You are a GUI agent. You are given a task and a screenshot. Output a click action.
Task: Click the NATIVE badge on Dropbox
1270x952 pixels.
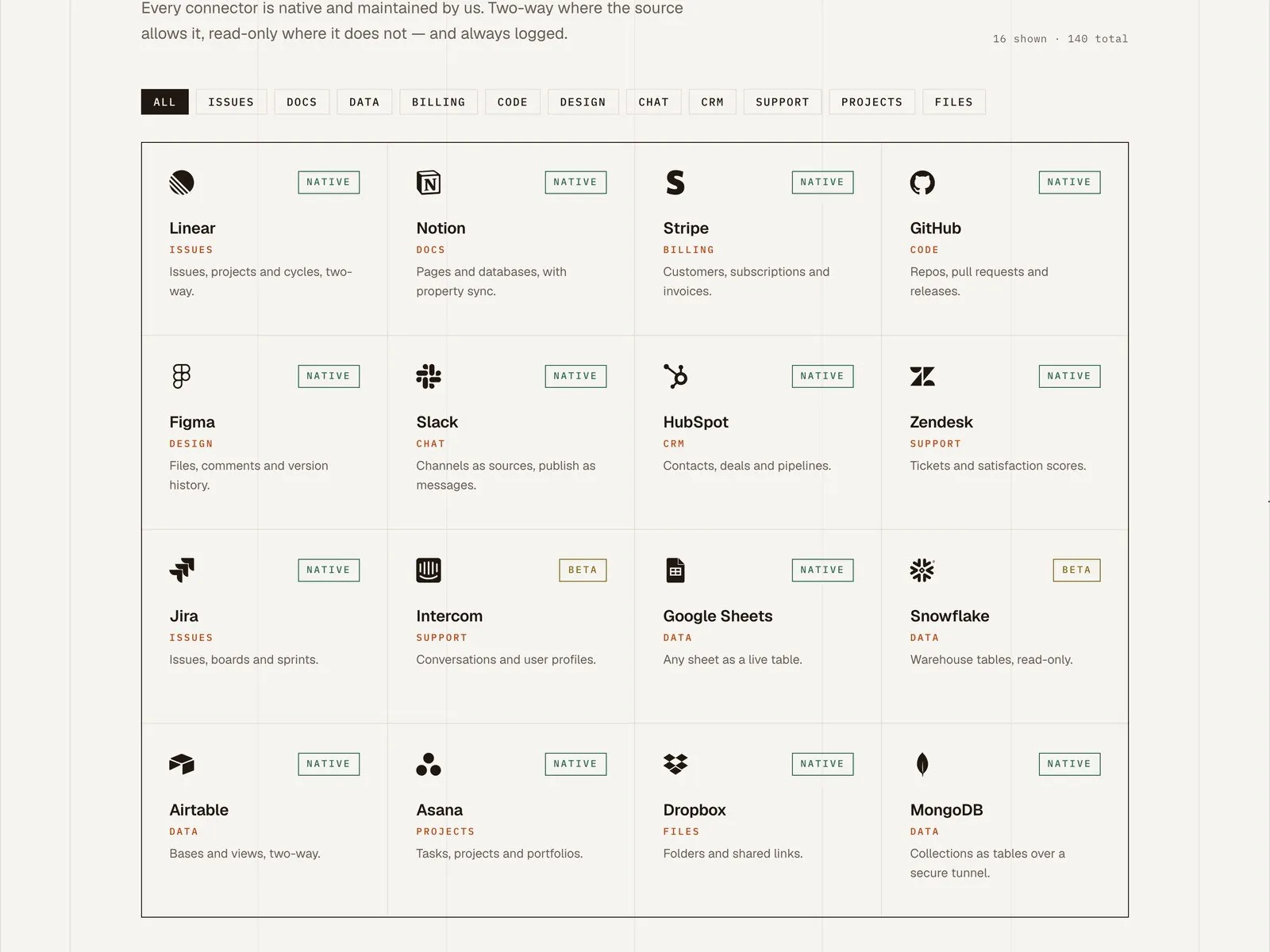(822, 764)
